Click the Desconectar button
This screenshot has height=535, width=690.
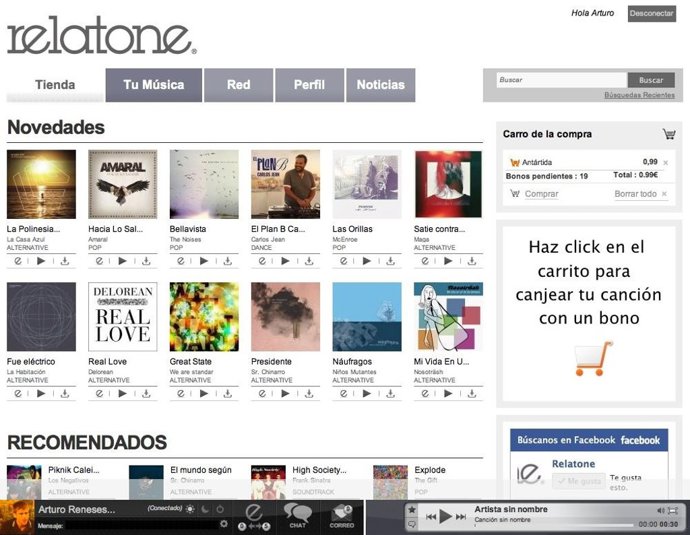651,14
